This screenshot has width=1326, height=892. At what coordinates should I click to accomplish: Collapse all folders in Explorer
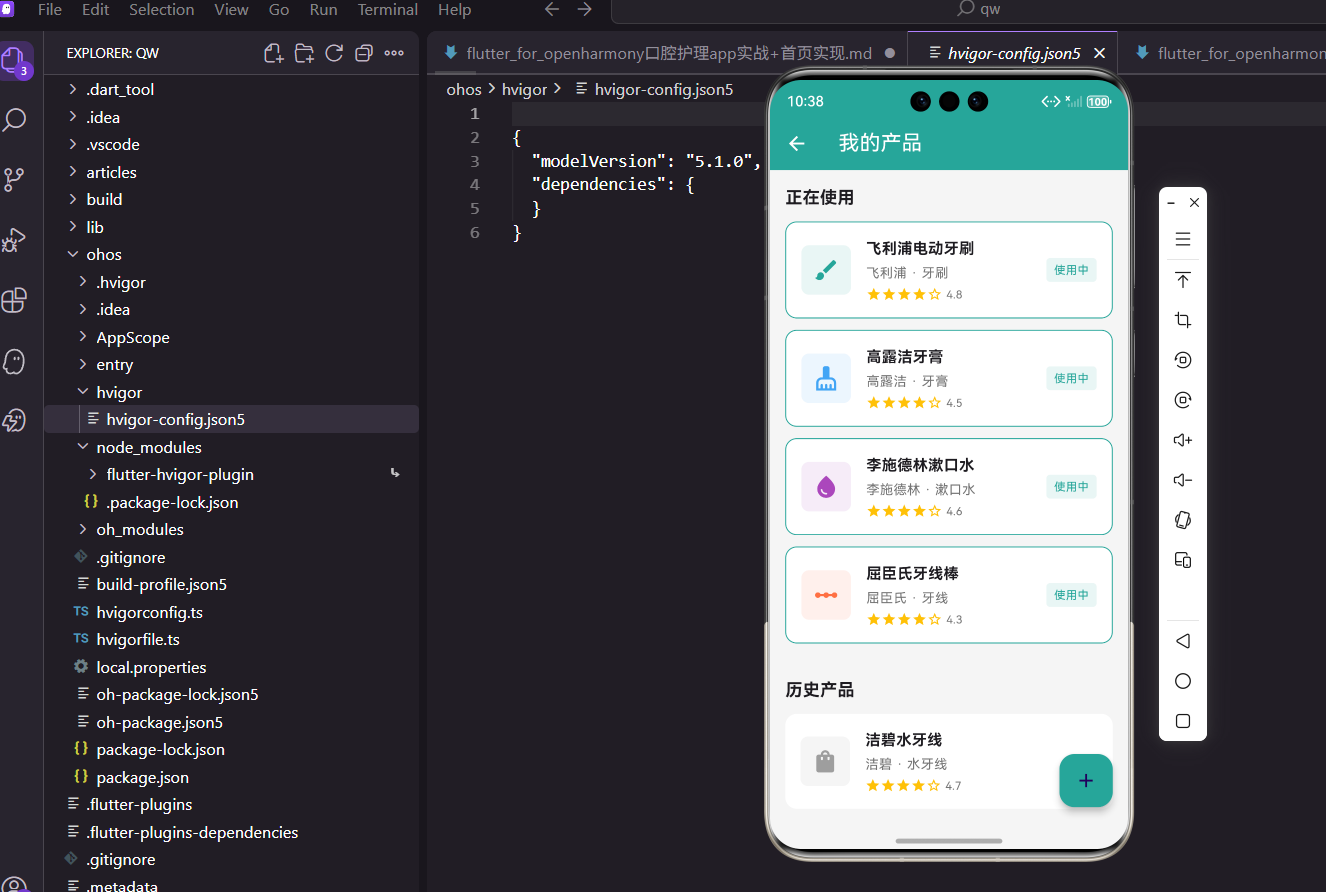(x=364, y=53)
